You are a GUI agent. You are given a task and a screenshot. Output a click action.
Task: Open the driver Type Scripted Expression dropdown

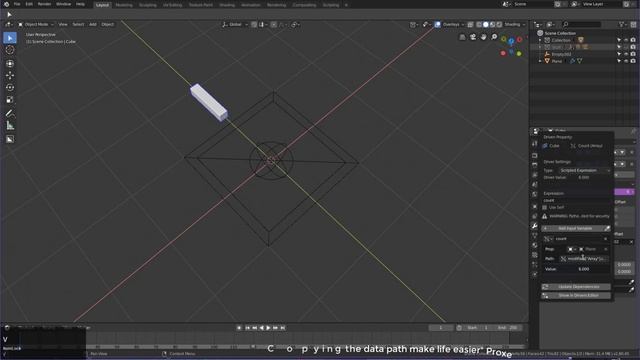tap(584, 170)
